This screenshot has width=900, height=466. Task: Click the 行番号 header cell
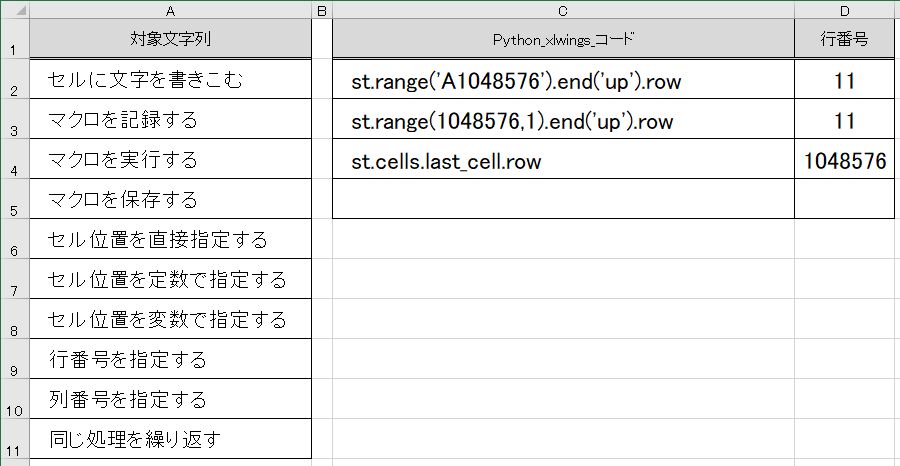844,38
